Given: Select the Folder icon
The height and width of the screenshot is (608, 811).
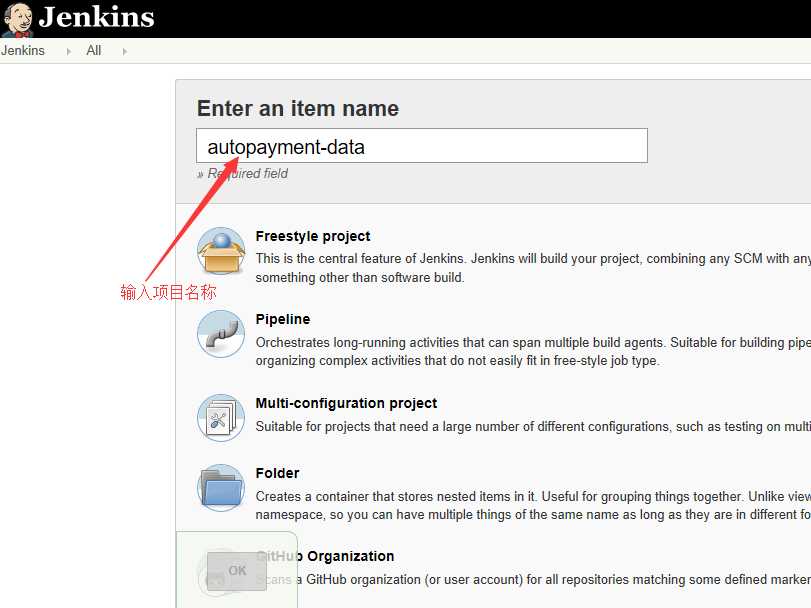Looking at the screenshot, I should pyautogui.click(x=221, y=488).
